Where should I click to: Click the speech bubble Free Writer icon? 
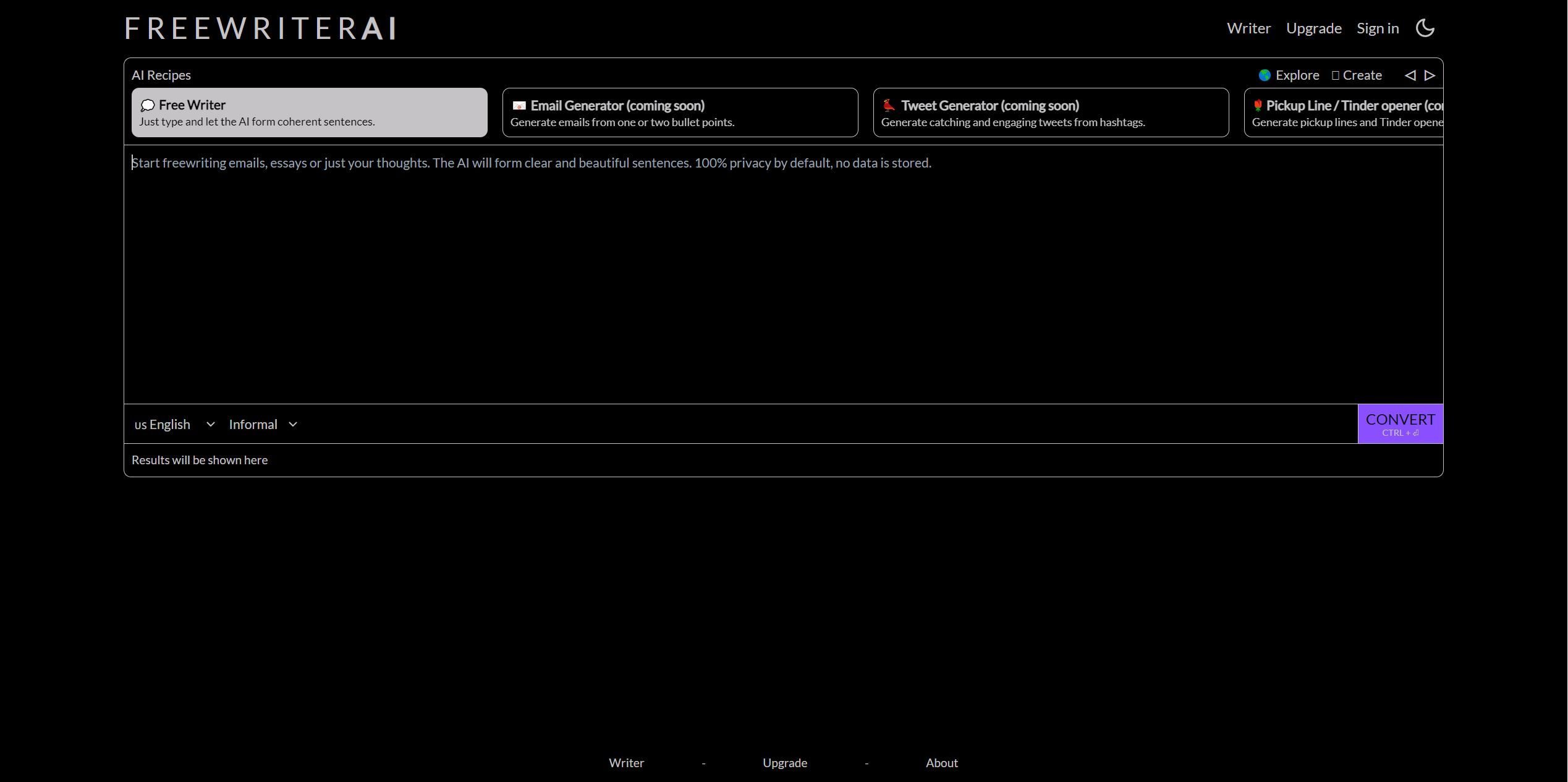tap(147, 106)
